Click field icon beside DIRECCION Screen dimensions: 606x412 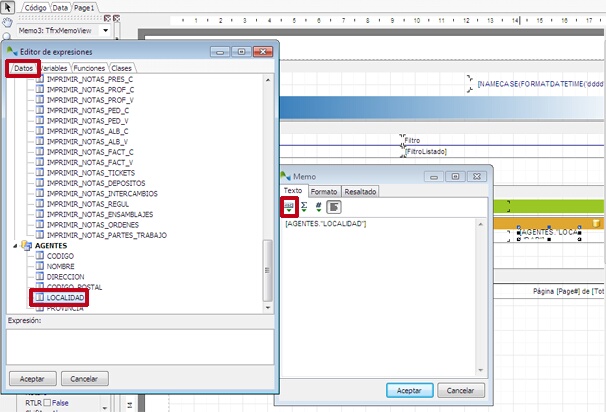pyautogui.click(x=39, y=276)
